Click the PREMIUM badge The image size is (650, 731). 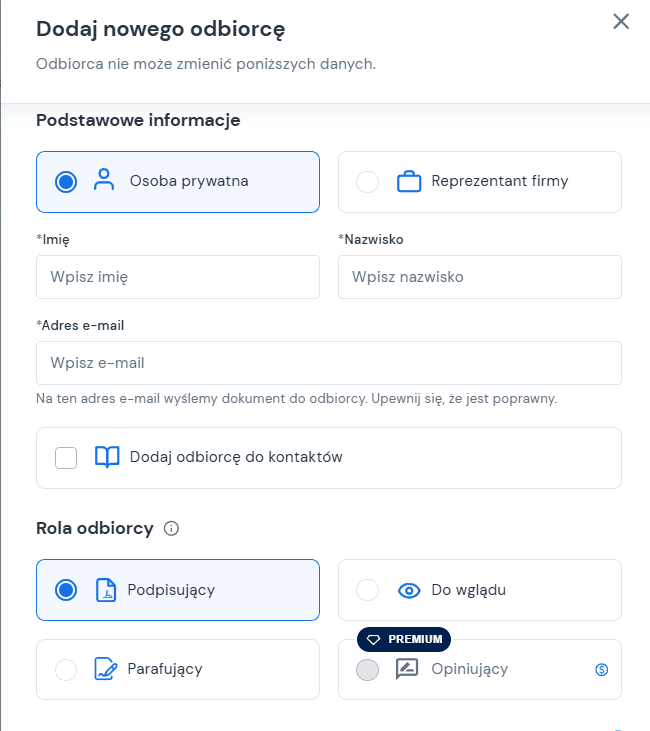(x=404, y=639)
